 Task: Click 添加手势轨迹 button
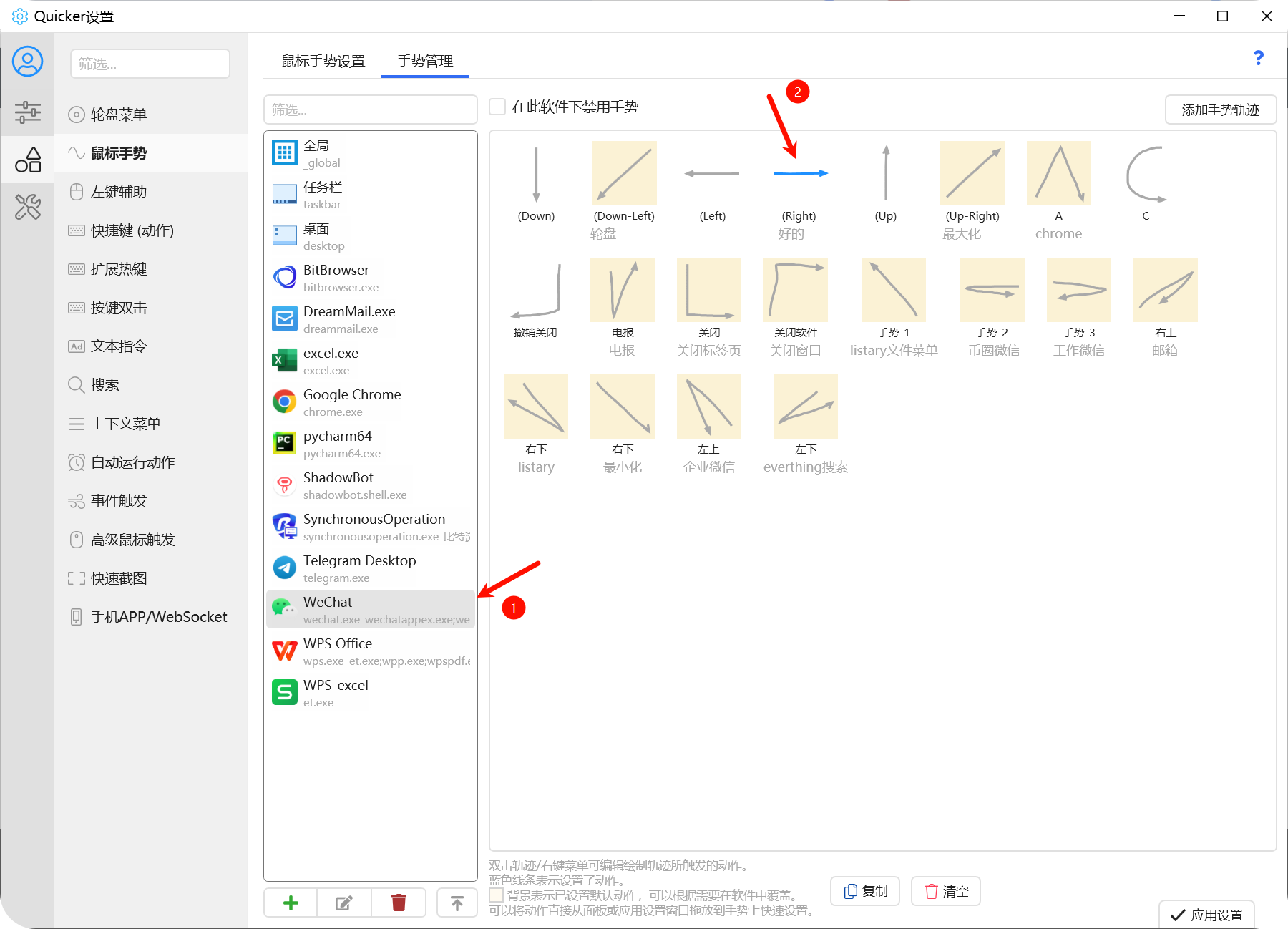pyautogui.click(x=1221, y=110)
